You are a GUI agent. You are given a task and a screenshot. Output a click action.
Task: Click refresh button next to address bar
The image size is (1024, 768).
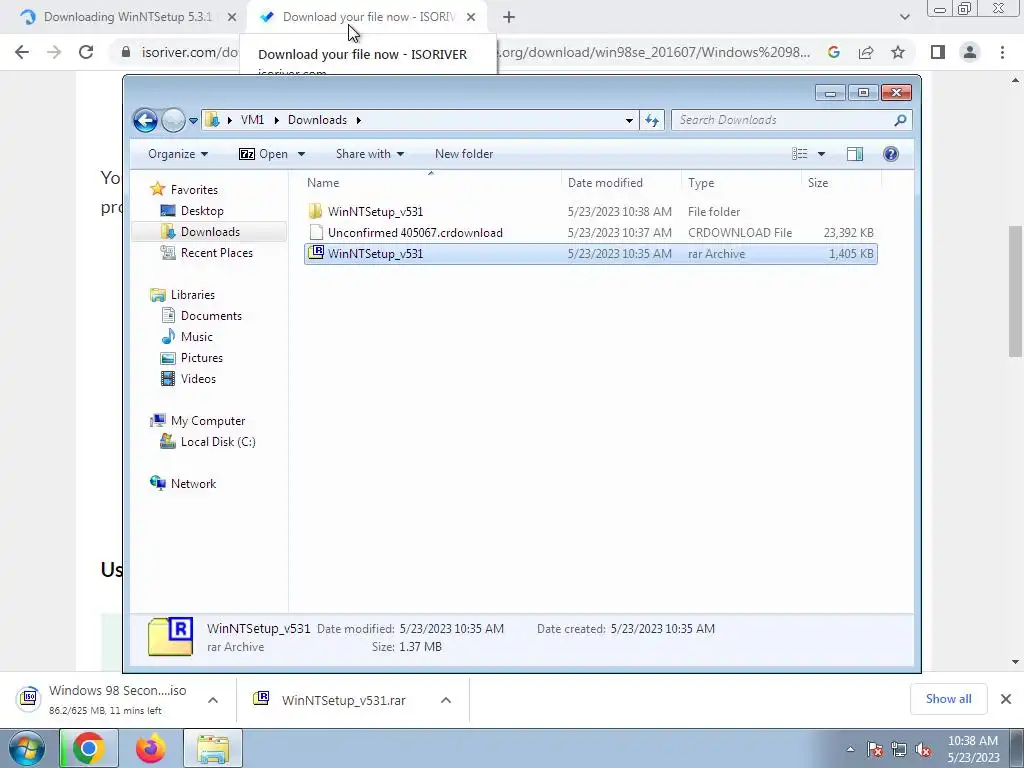[x=652, y=120]
